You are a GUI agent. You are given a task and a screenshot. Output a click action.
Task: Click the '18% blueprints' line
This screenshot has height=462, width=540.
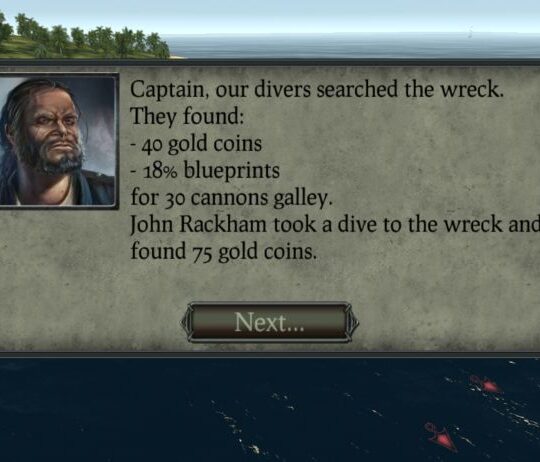pos(205,171)
